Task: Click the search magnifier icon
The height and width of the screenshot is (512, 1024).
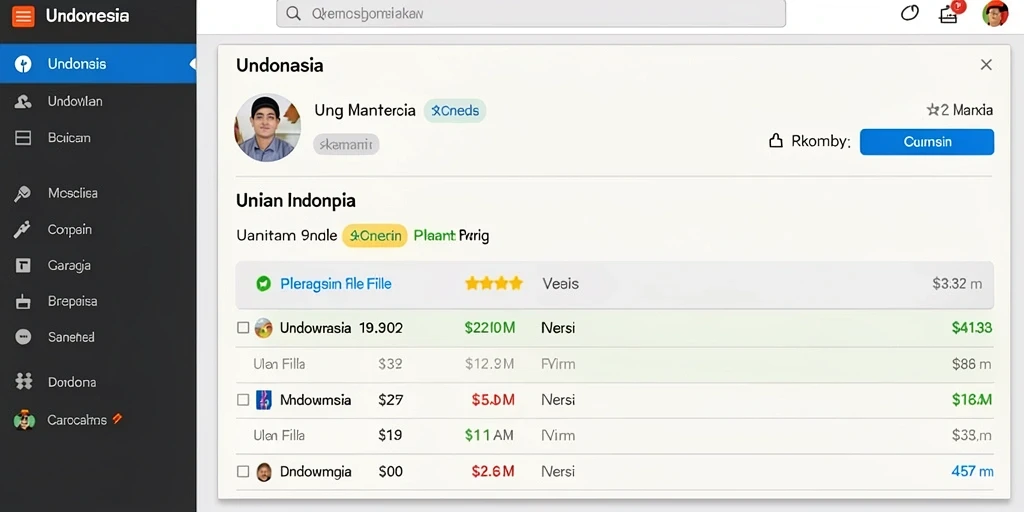Action: tap(294, 14)
